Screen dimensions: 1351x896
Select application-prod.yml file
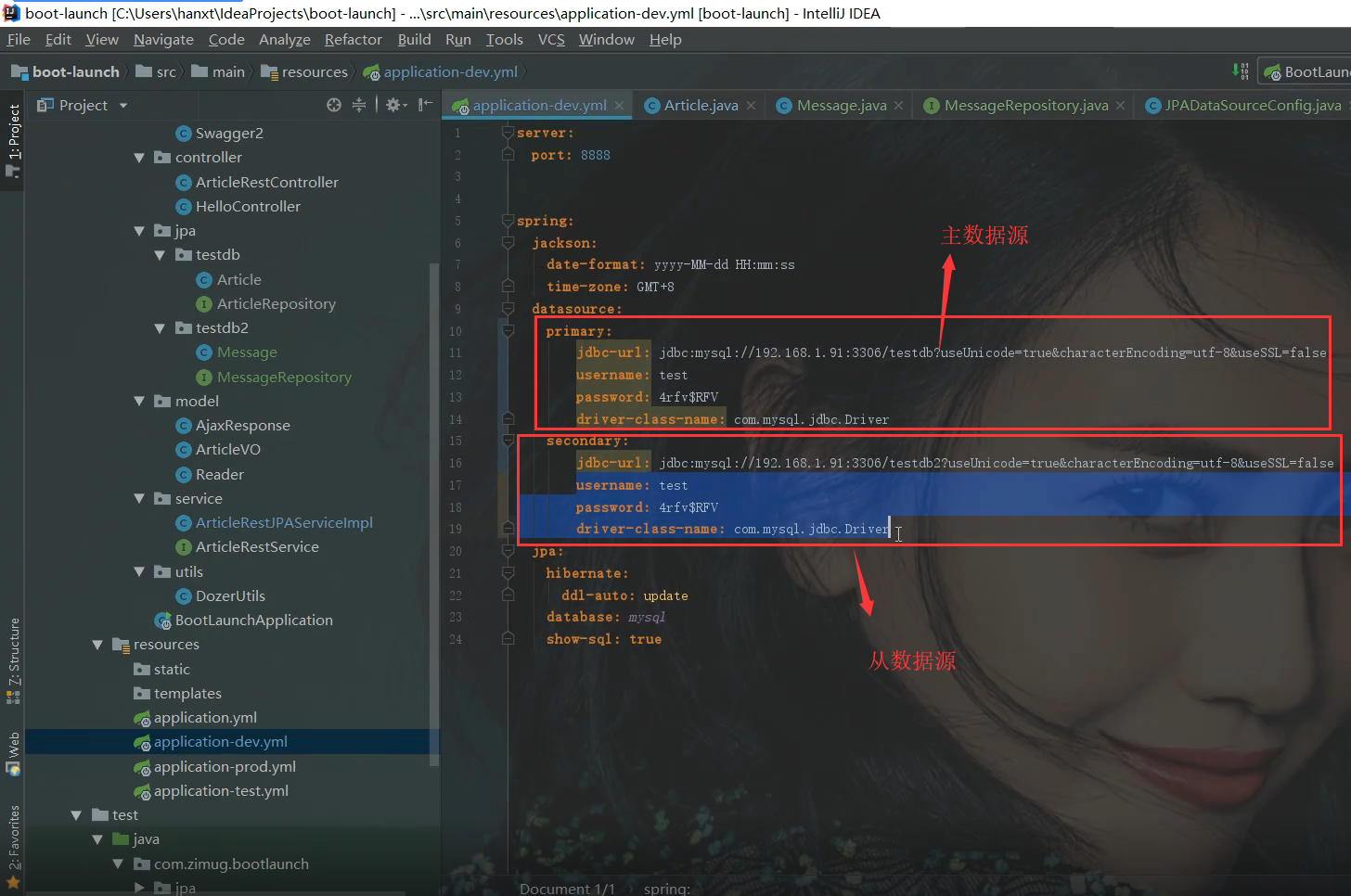coord(214,767)
